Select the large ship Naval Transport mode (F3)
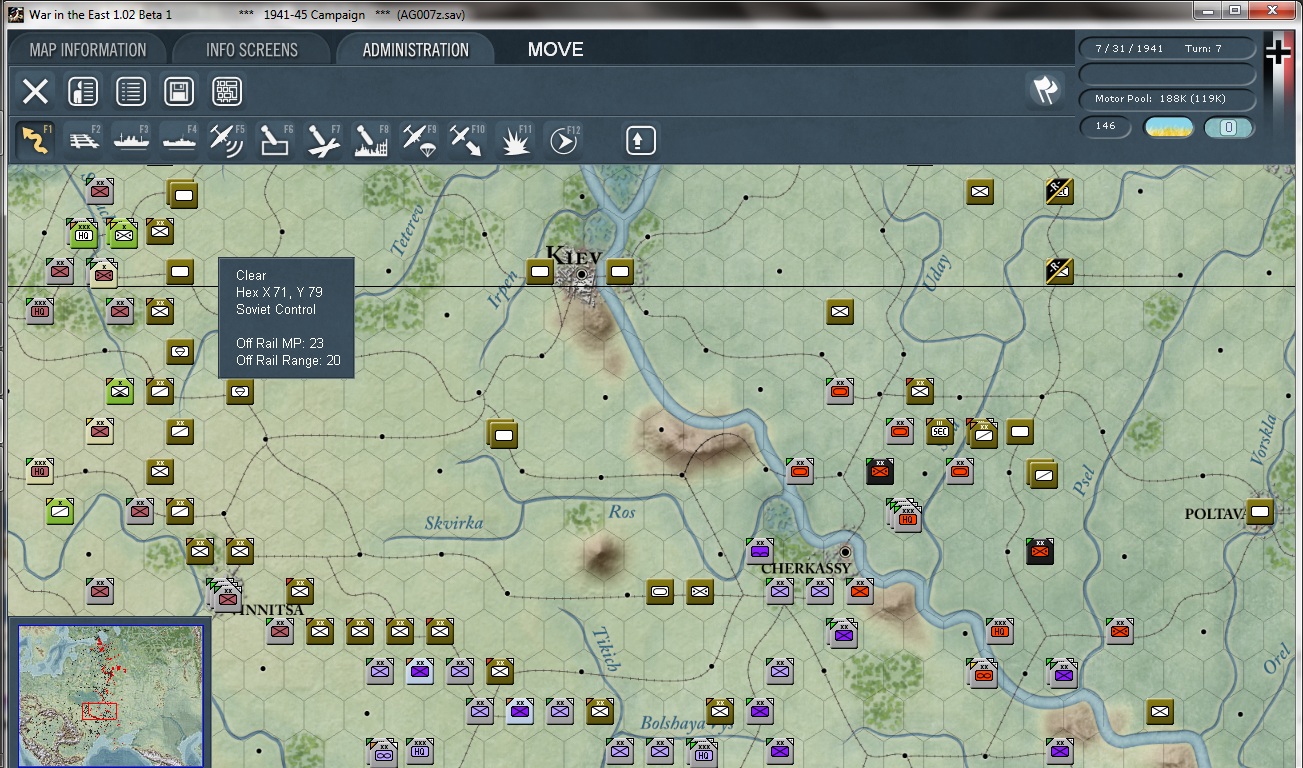The width and height of the screenshot is (1303, 768). [132, 140]
